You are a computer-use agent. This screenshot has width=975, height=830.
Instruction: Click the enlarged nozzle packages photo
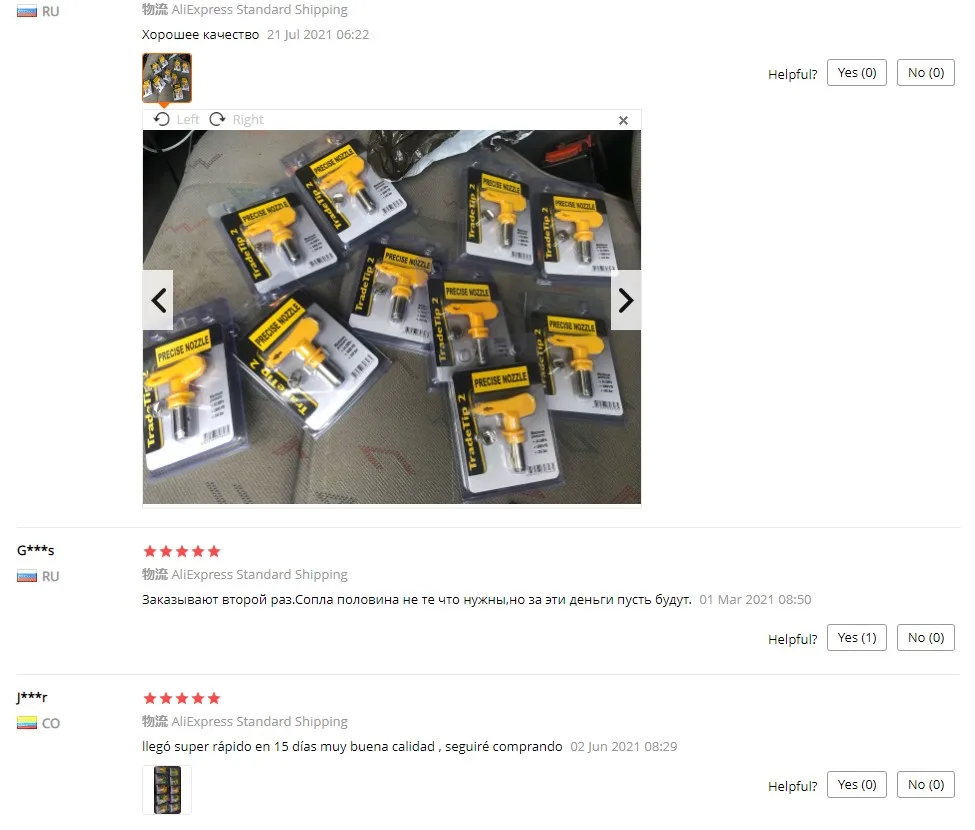tap(392, 317)
